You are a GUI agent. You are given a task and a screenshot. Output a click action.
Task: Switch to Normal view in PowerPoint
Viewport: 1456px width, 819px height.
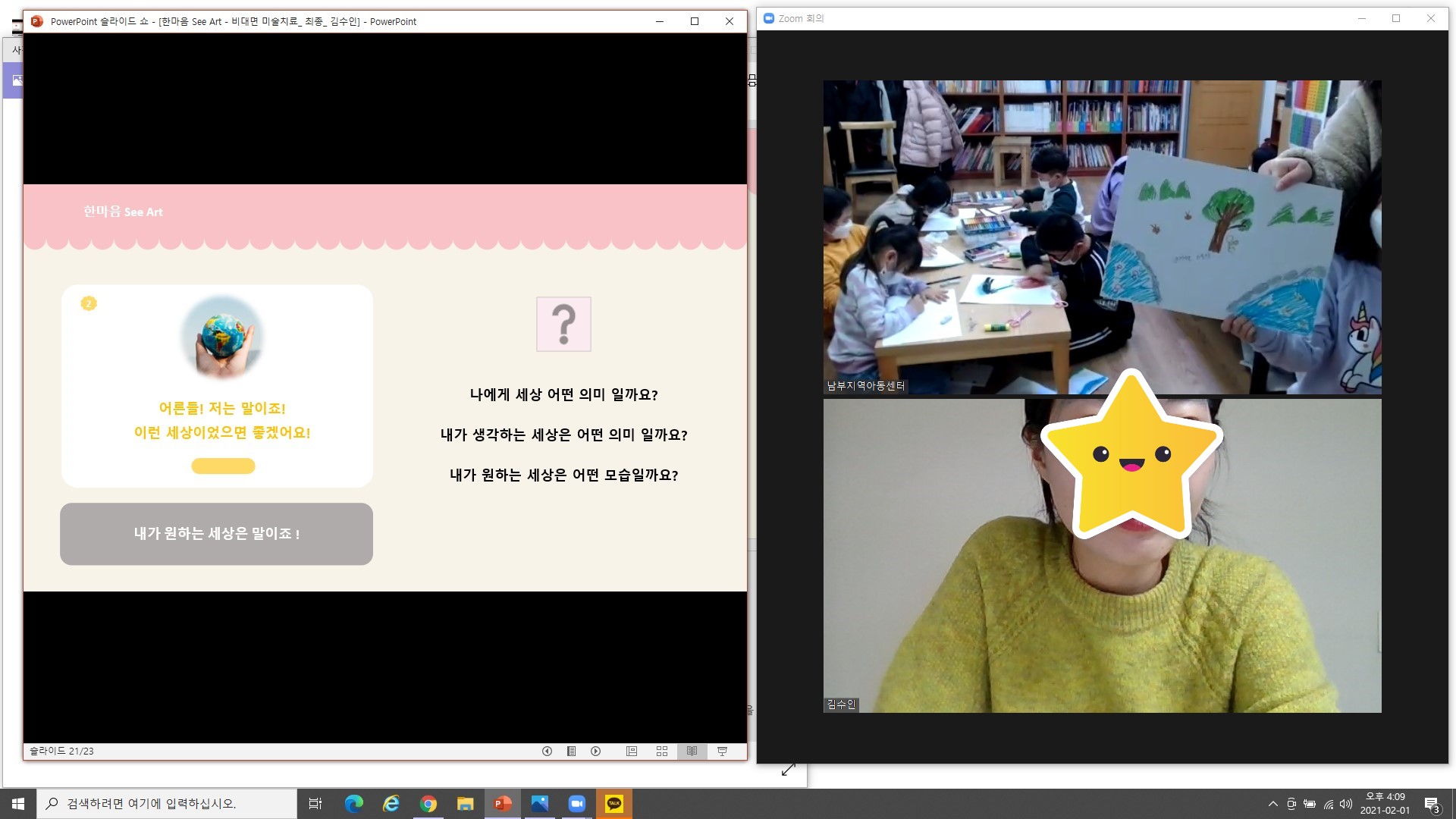pos(632,751)
